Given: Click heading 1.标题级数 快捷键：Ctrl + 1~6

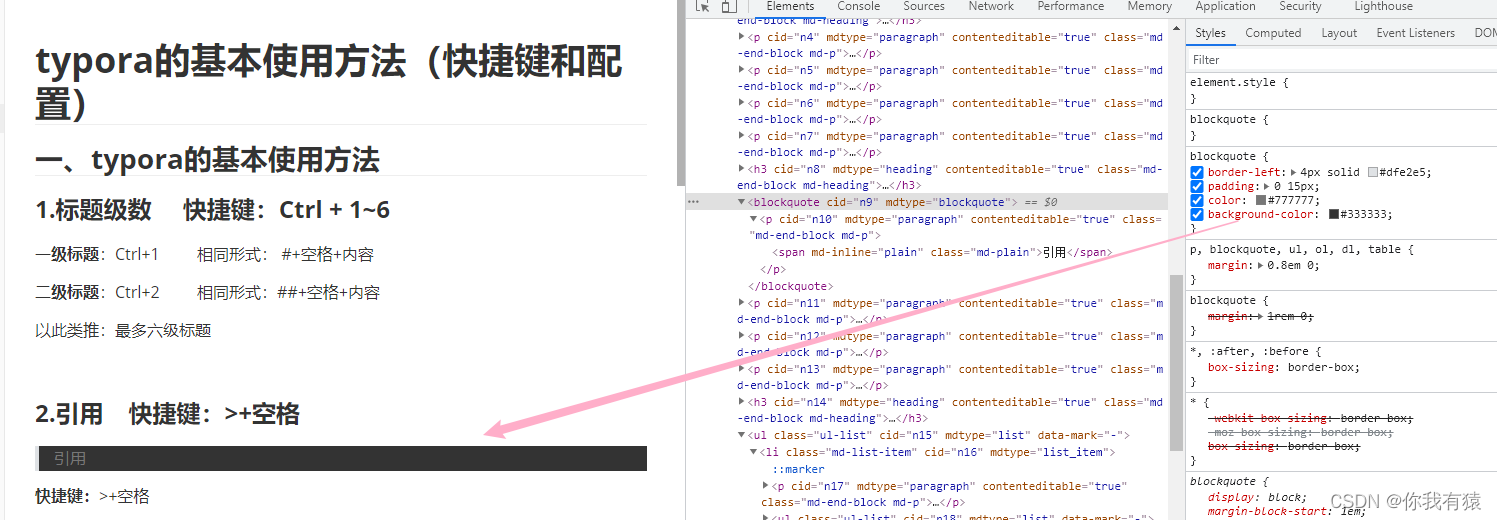Looking at the screenshot, I should 212,210.
